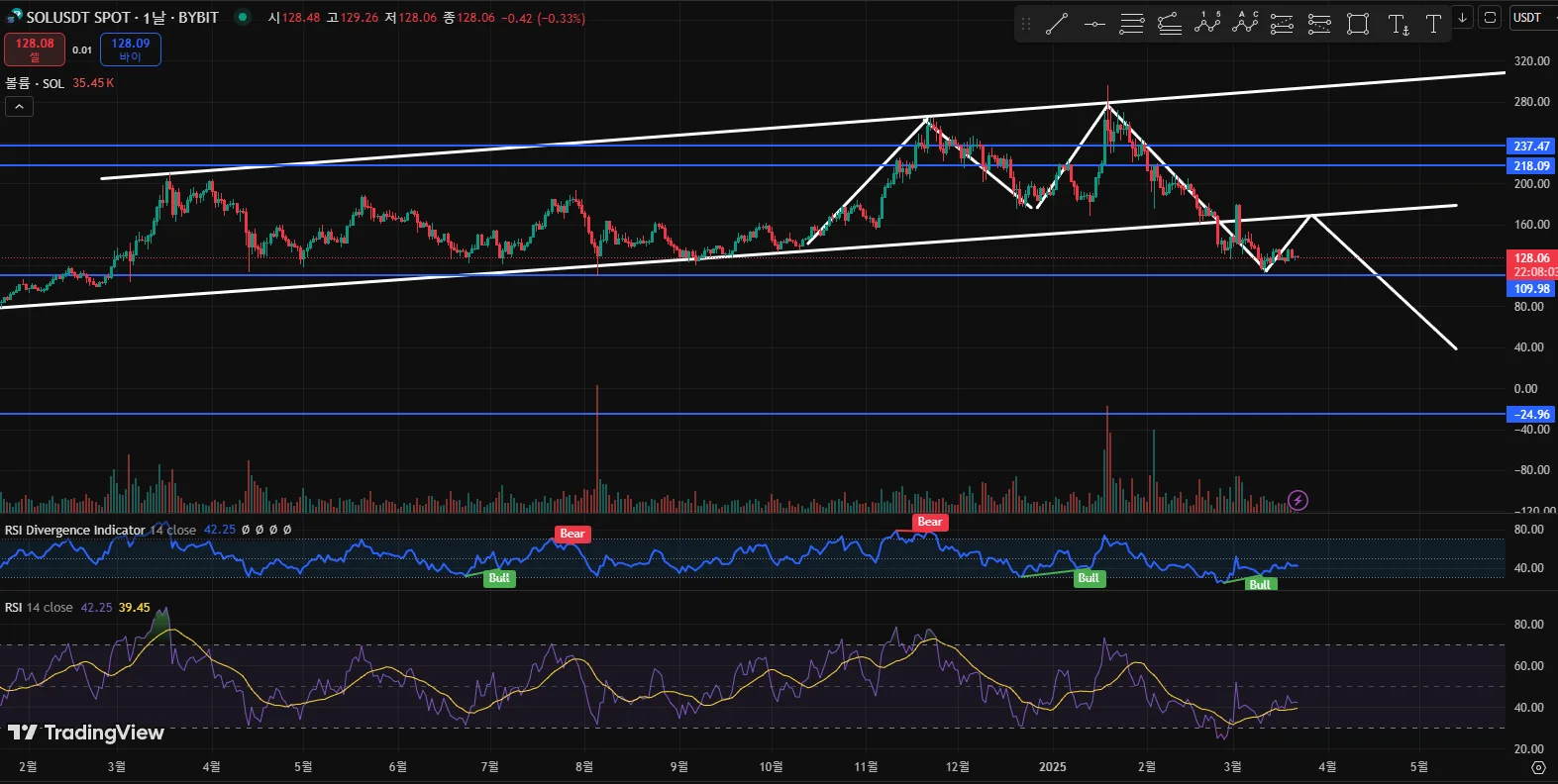Select the Fib Retracement tool
This screenshot has width=1558, height=784.
(x=1282, y=24)
